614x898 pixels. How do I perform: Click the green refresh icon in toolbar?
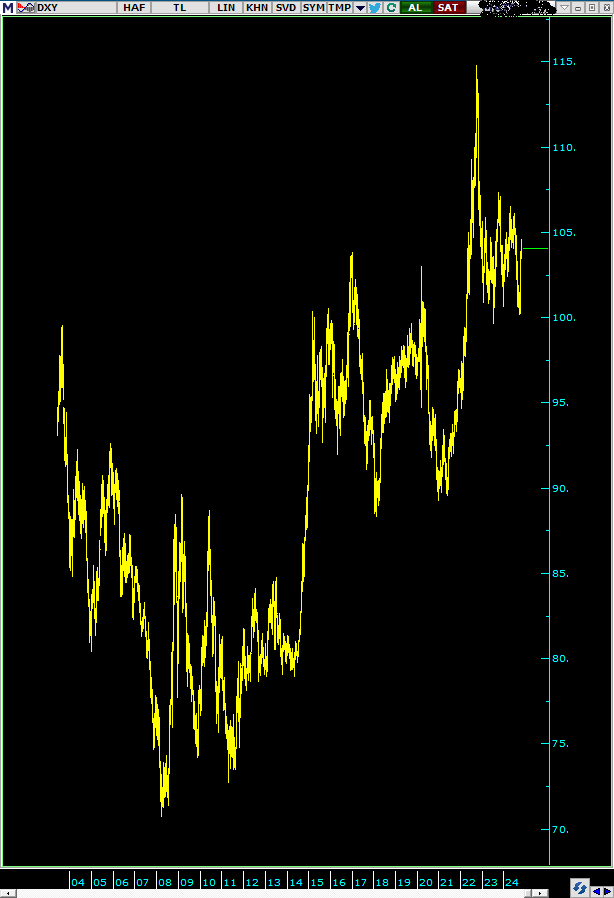(x=390, y=7)
